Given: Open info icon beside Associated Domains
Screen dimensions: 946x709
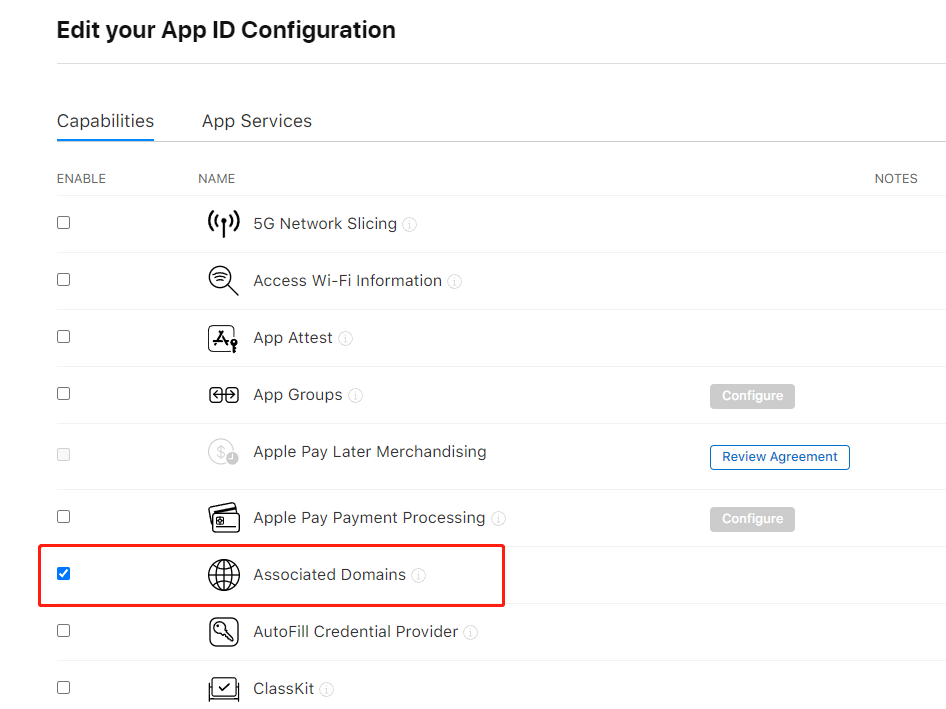Looking at the screenshot, I should pos(419,576).
